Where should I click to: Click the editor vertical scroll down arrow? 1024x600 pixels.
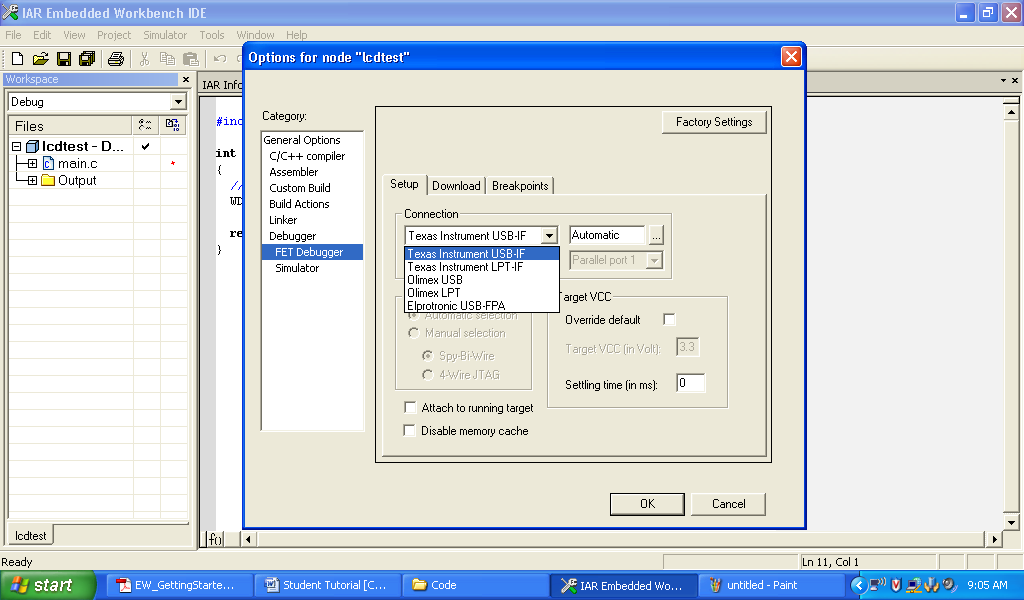tap(1011, 522)
